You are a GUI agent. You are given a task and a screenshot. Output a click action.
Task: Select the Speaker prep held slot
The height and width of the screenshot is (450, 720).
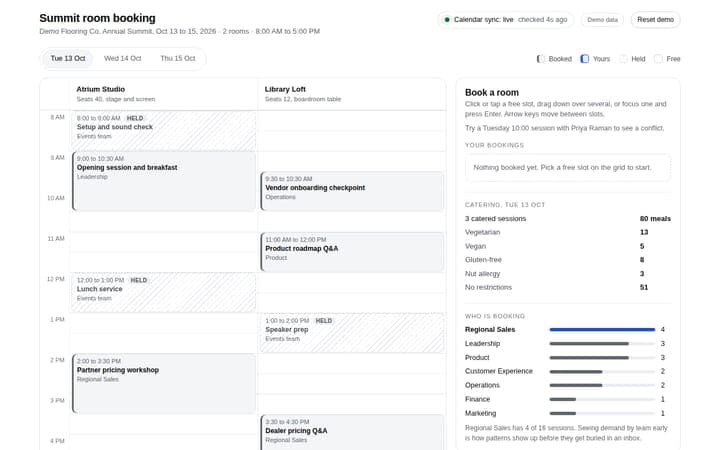tap(352, 333)
